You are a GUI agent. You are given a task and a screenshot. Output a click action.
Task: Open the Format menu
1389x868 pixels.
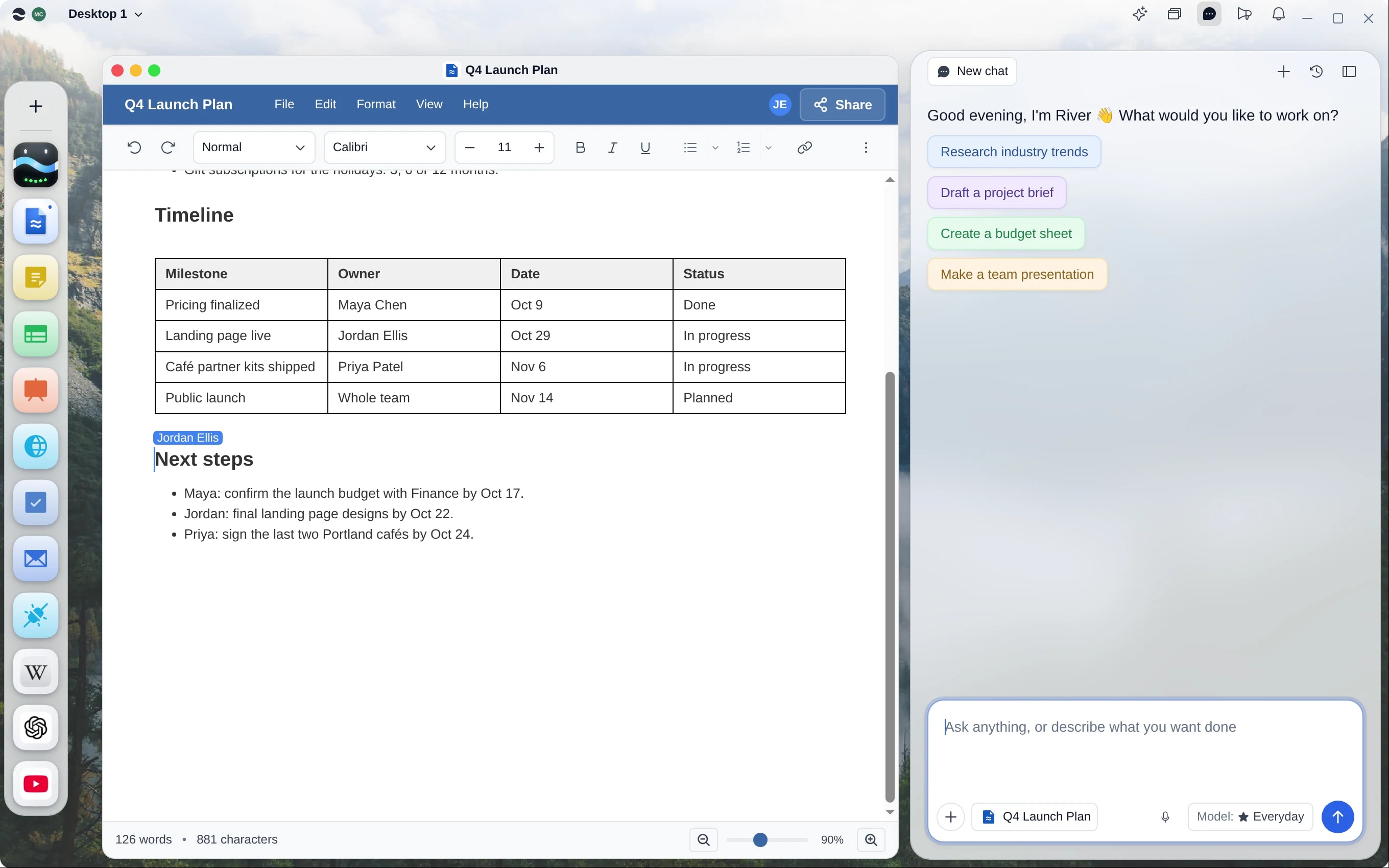click(x=376, y=105)
